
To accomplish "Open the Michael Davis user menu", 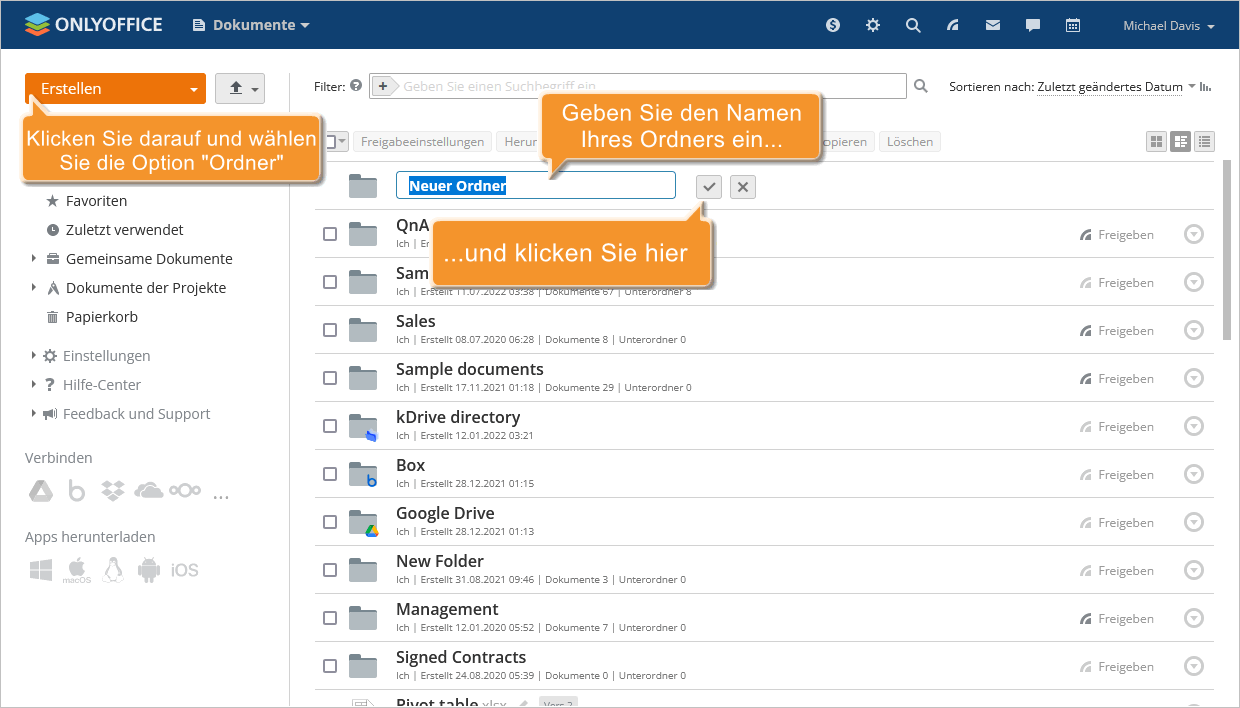I will (1169, 26).
